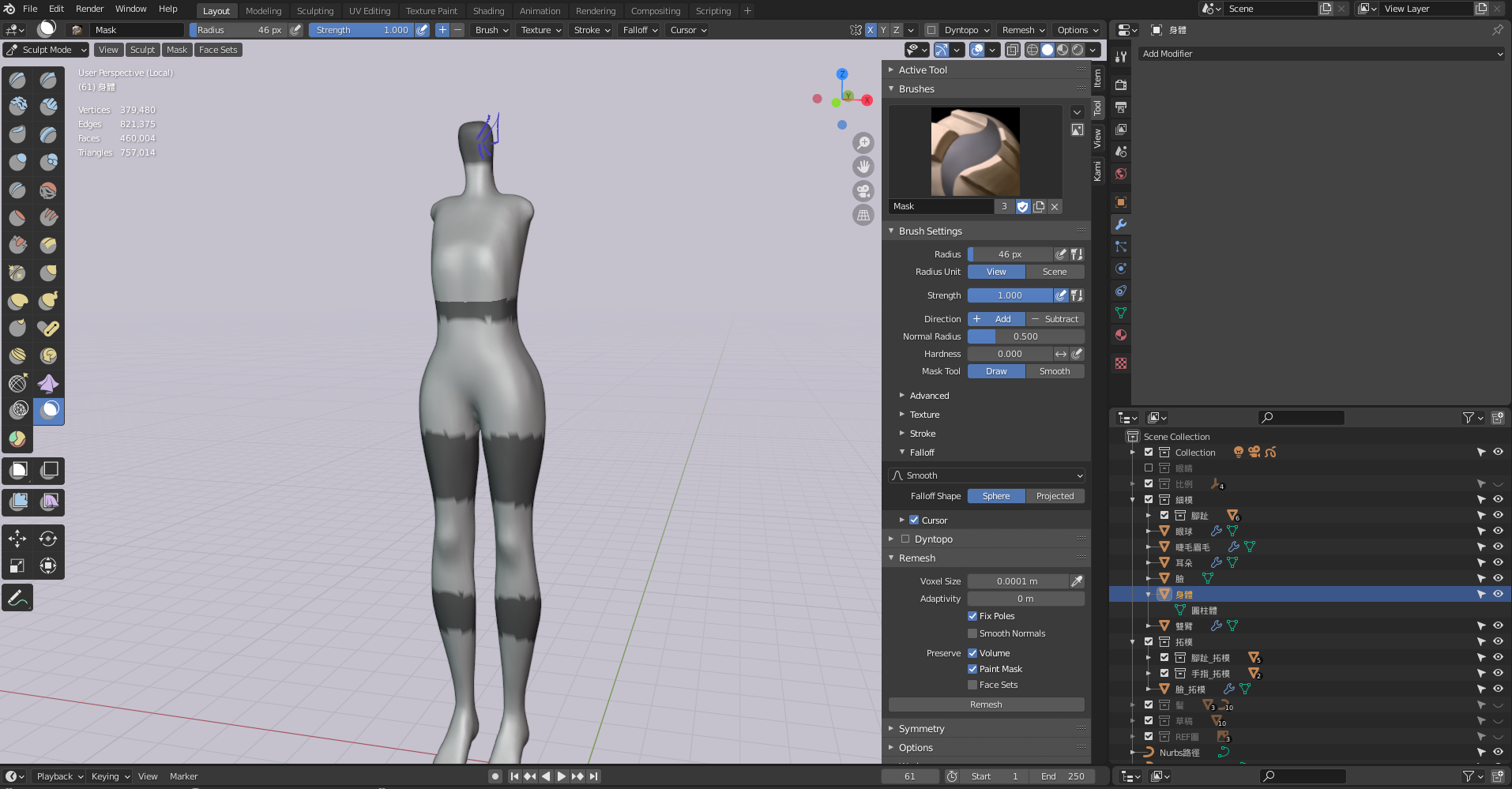Screen dimensions: 1512x789
Task: Open the Face Sets menu
Action: 218,50
